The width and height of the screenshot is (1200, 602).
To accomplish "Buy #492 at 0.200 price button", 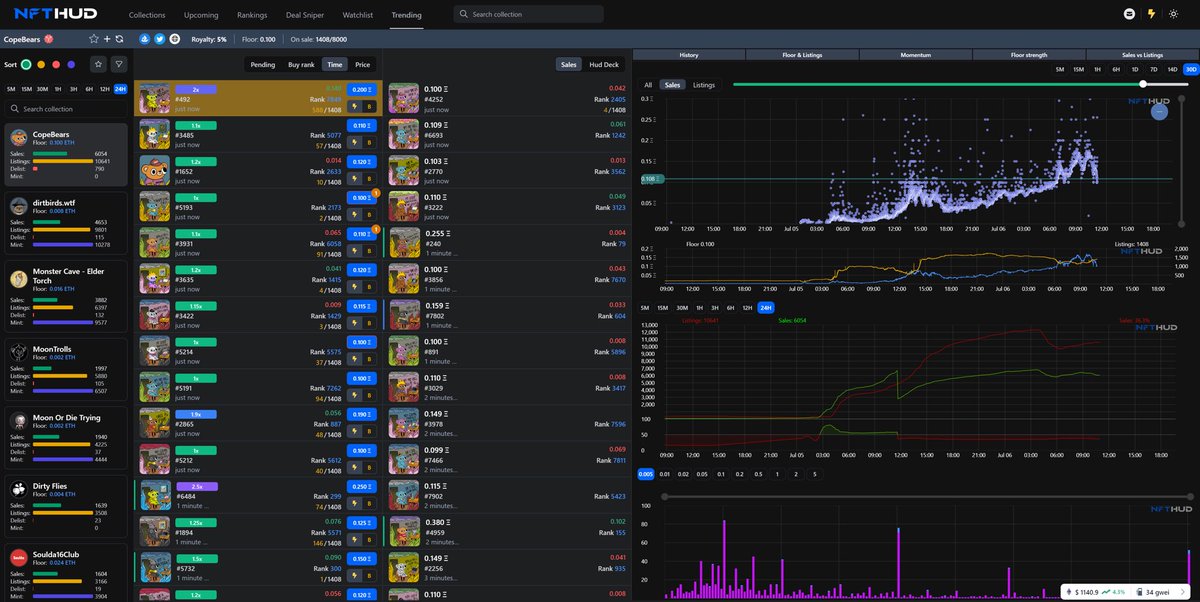I will click(362, 89).
